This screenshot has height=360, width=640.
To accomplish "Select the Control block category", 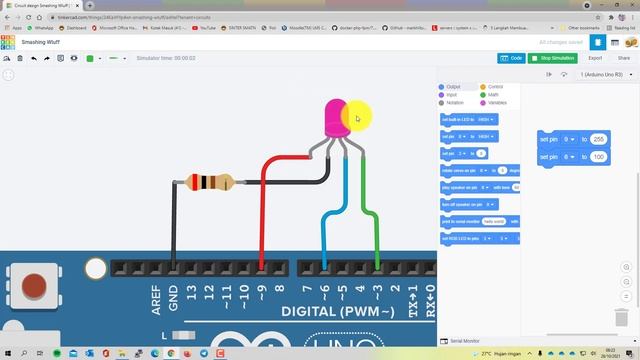I will (x=495, y=87).
